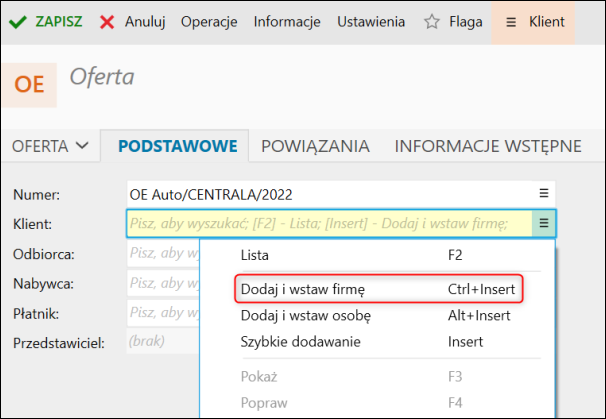This screenshot has width=606, height=419.
Task: Click the star Flaga icon
Action: (432, 22)
